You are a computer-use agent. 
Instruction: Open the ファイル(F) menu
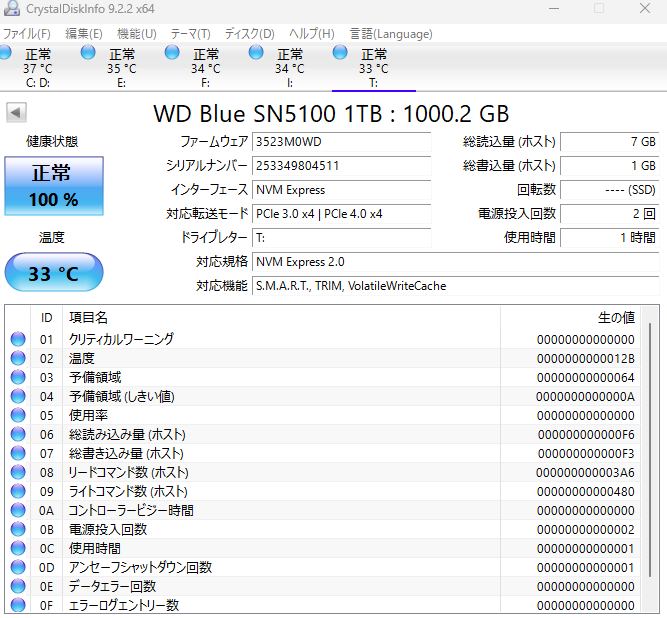point(27,34)
